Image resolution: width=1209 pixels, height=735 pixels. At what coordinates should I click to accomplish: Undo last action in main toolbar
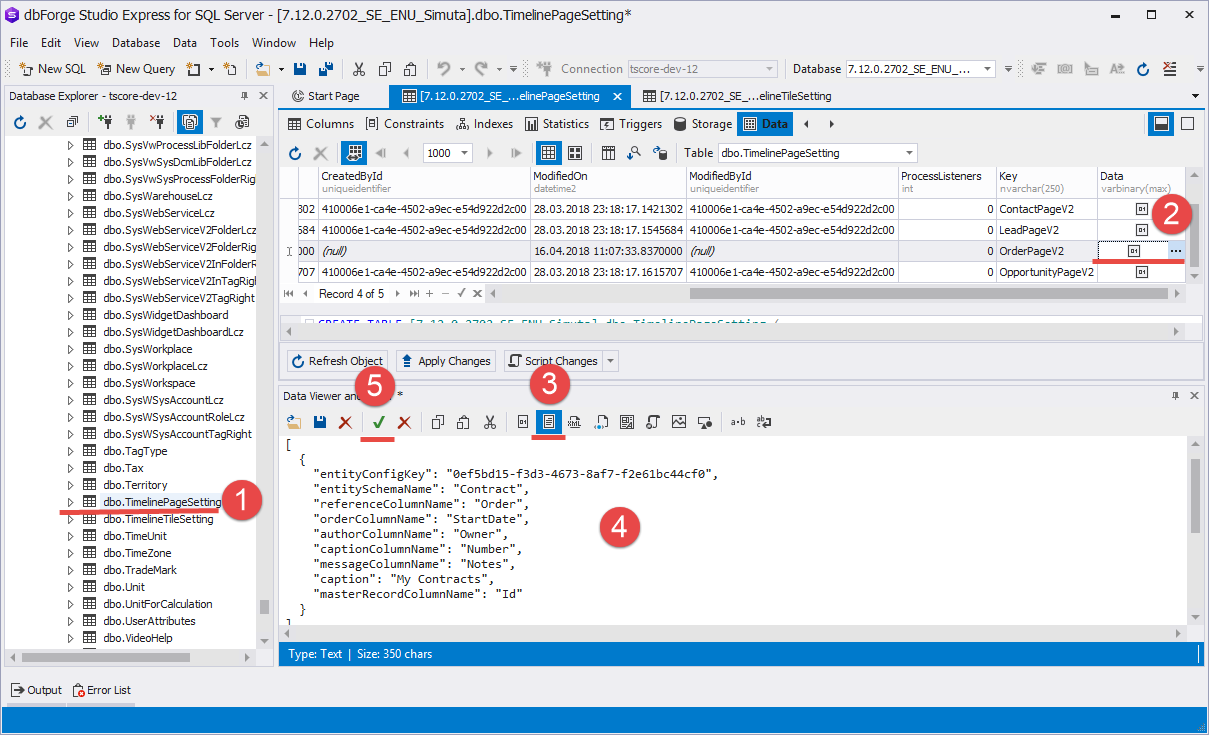[x=443, y=69]
